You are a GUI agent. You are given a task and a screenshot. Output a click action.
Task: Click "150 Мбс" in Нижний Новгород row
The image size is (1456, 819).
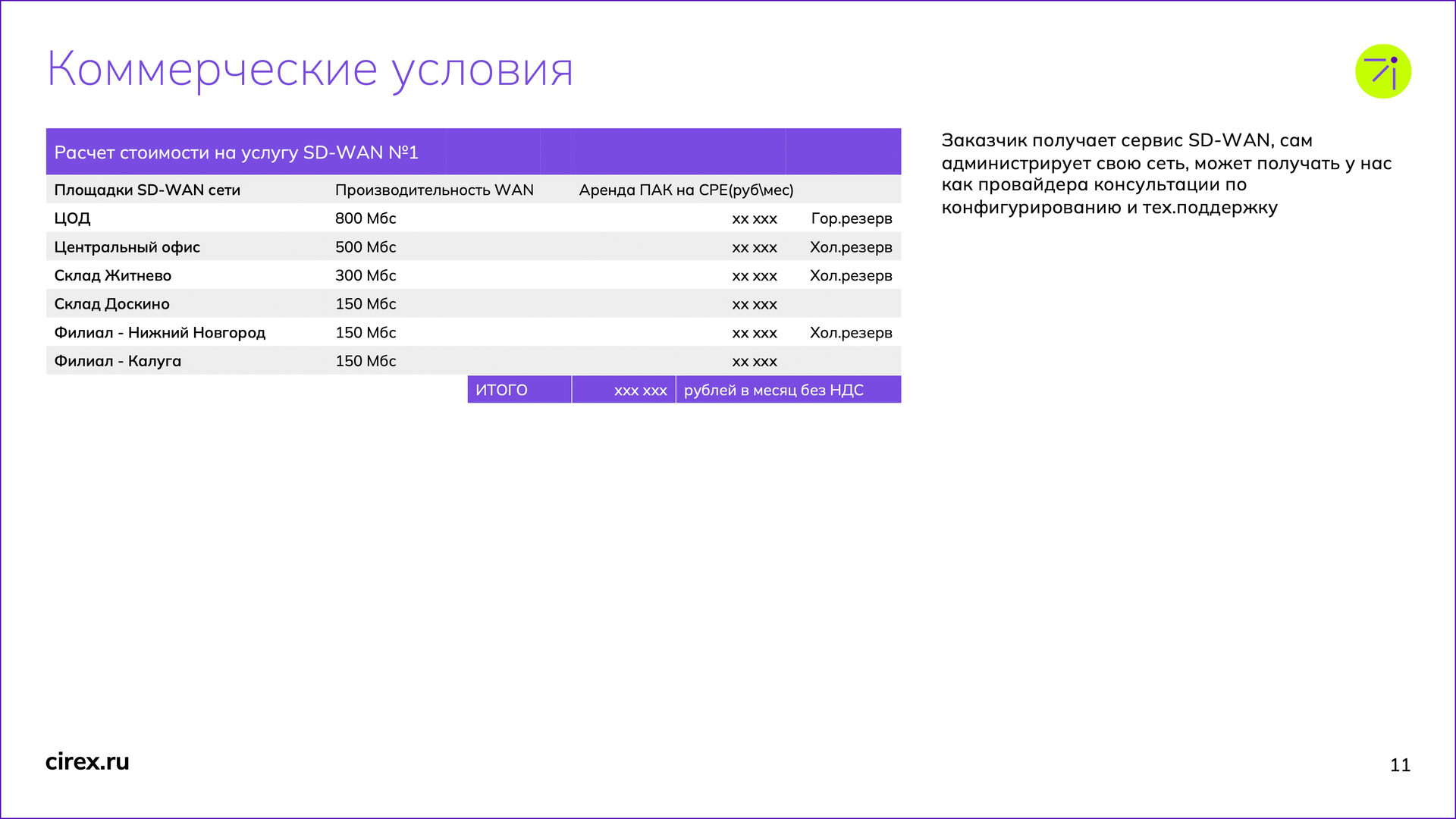pos(366,333)
